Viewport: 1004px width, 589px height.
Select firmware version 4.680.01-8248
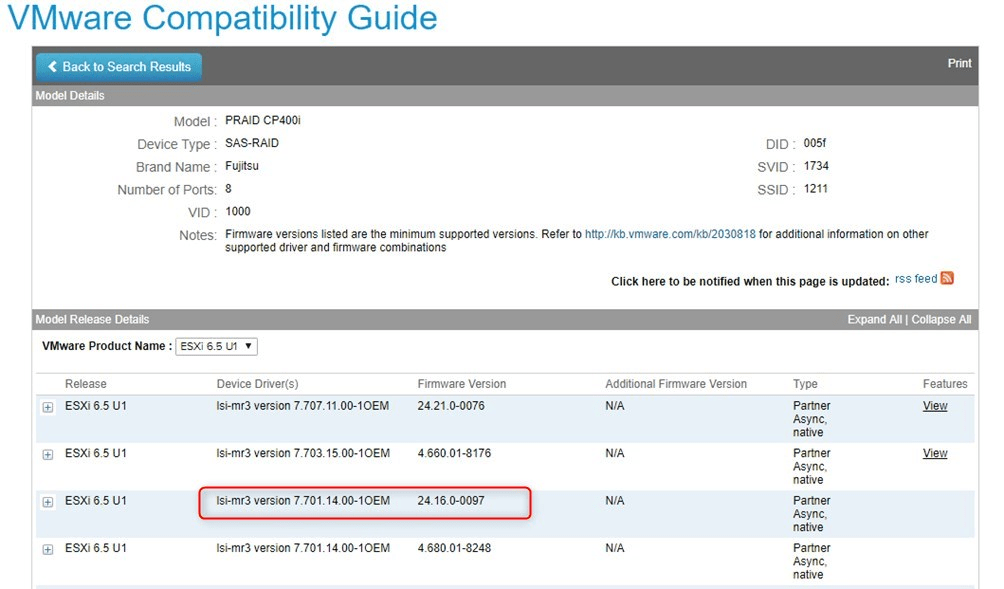pyautogui.click(x=454, y=548)
